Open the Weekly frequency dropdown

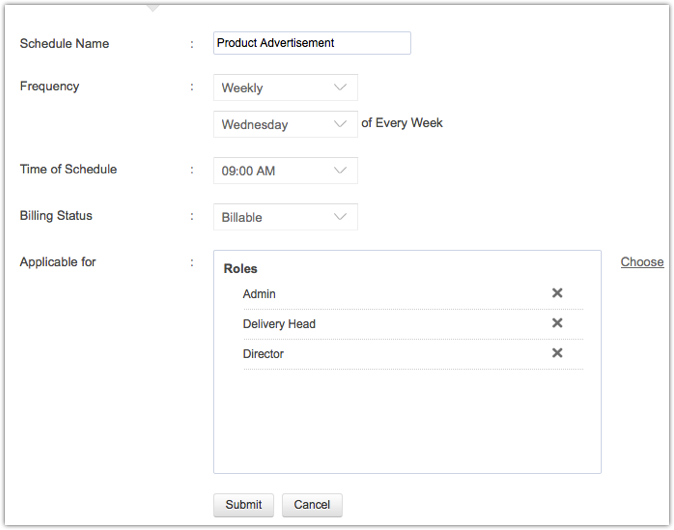point(285,88)
